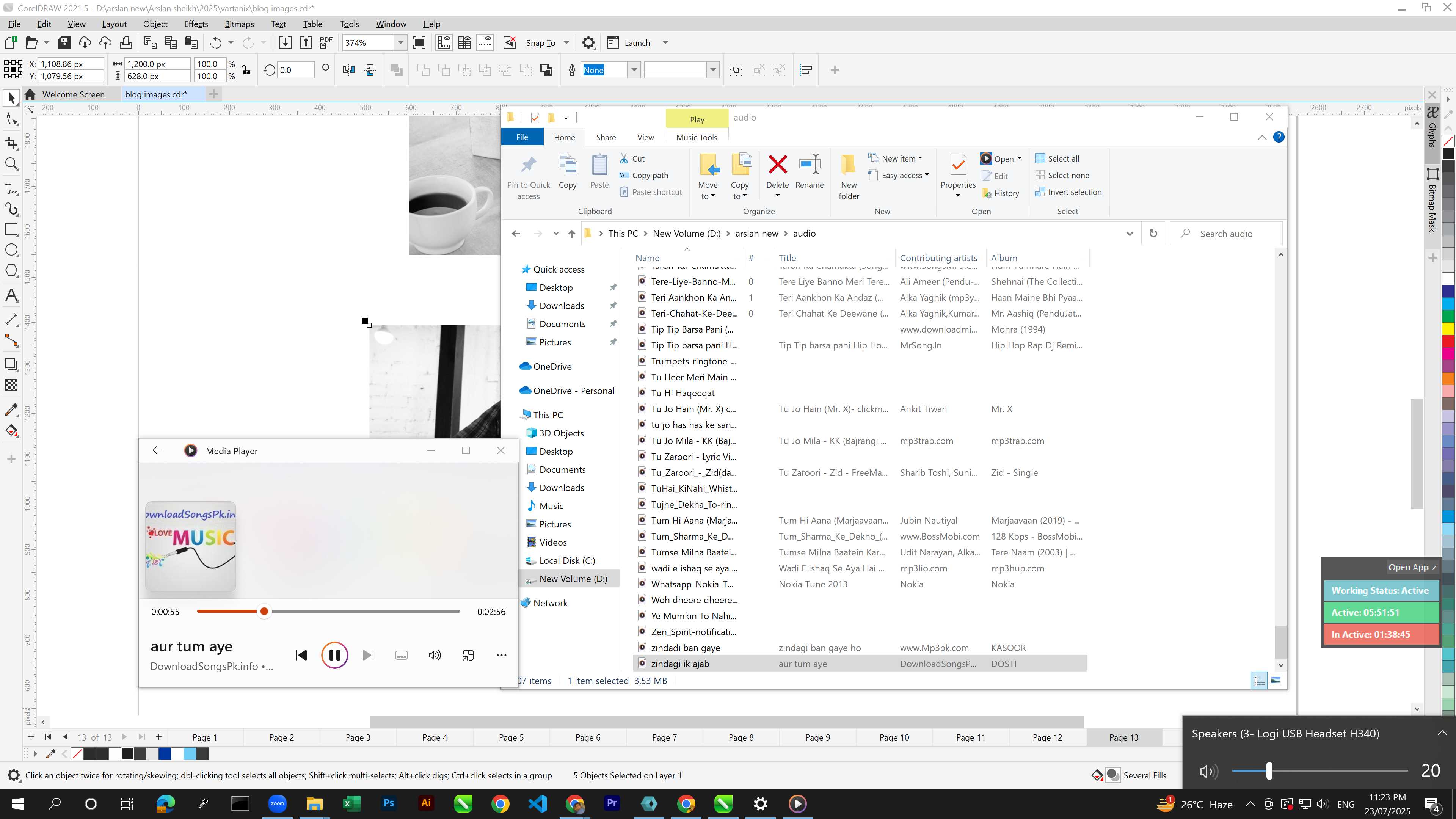Click the Delete red X in Explorer ribbon

click(x=777, y=165)
